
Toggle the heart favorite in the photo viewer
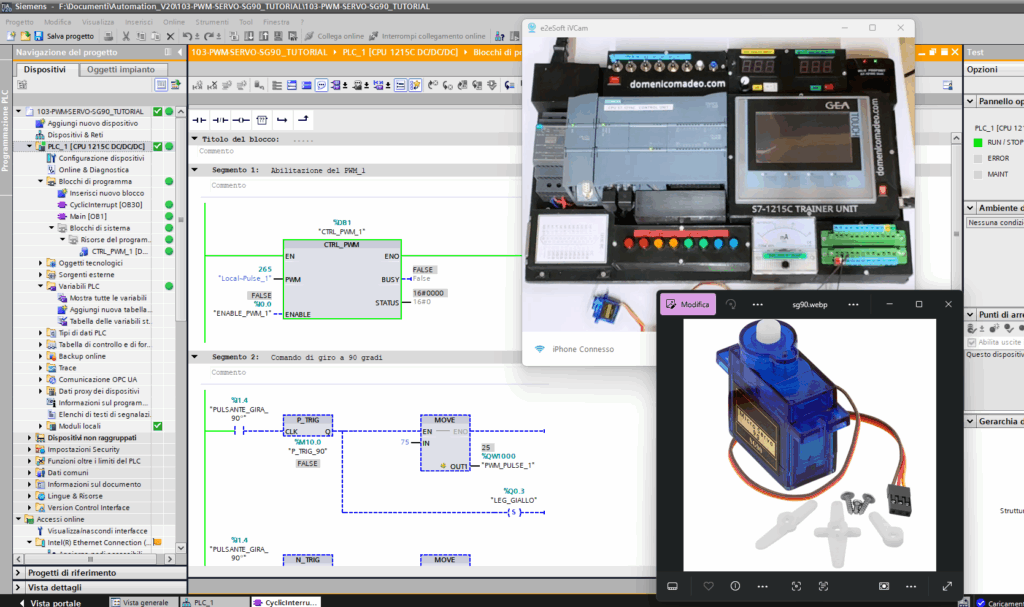click(x=709, y=586)
